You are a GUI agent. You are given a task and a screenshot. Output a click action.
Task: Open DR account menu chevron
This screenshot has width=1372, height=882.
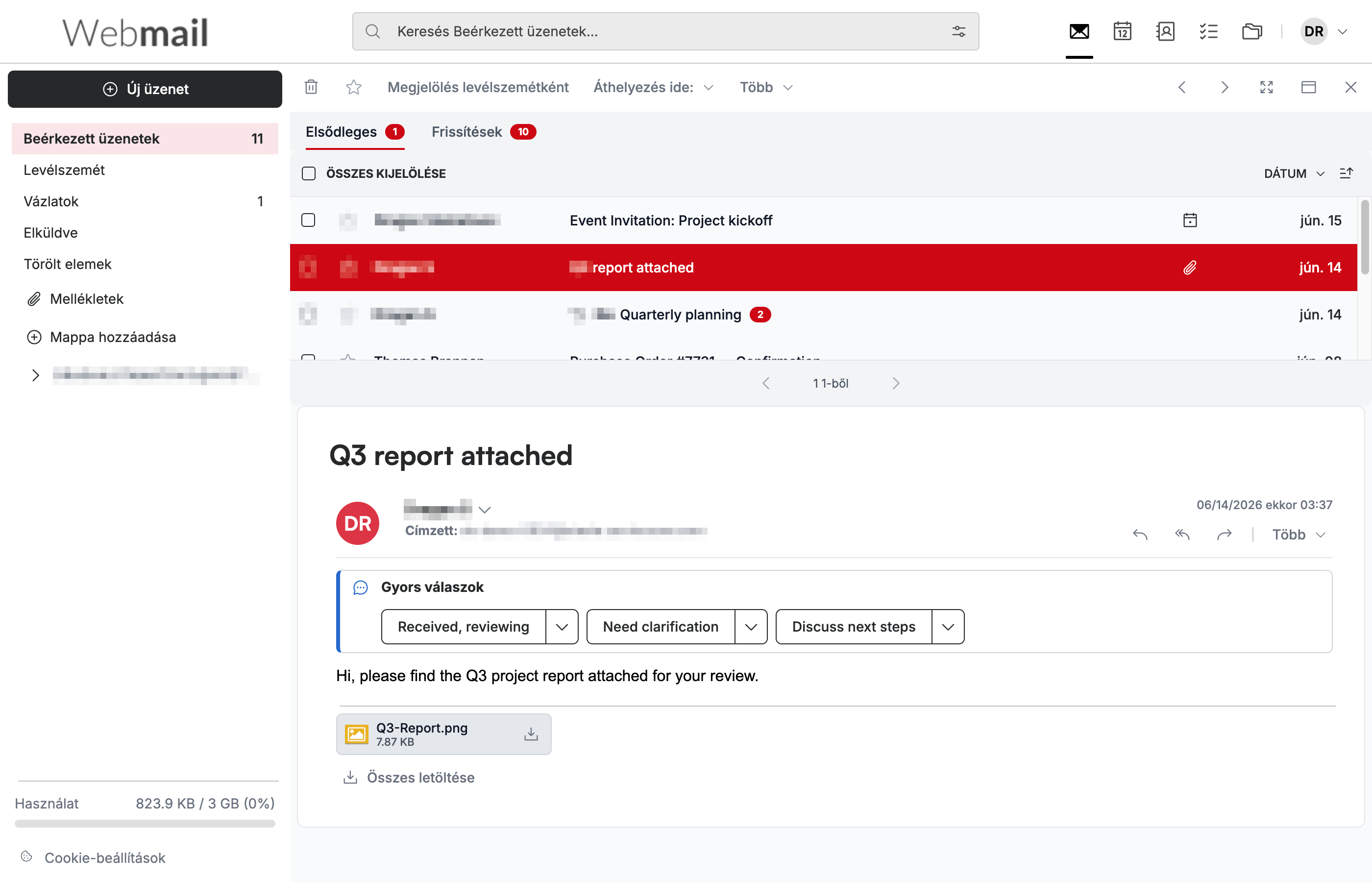tap(1342, 31)
